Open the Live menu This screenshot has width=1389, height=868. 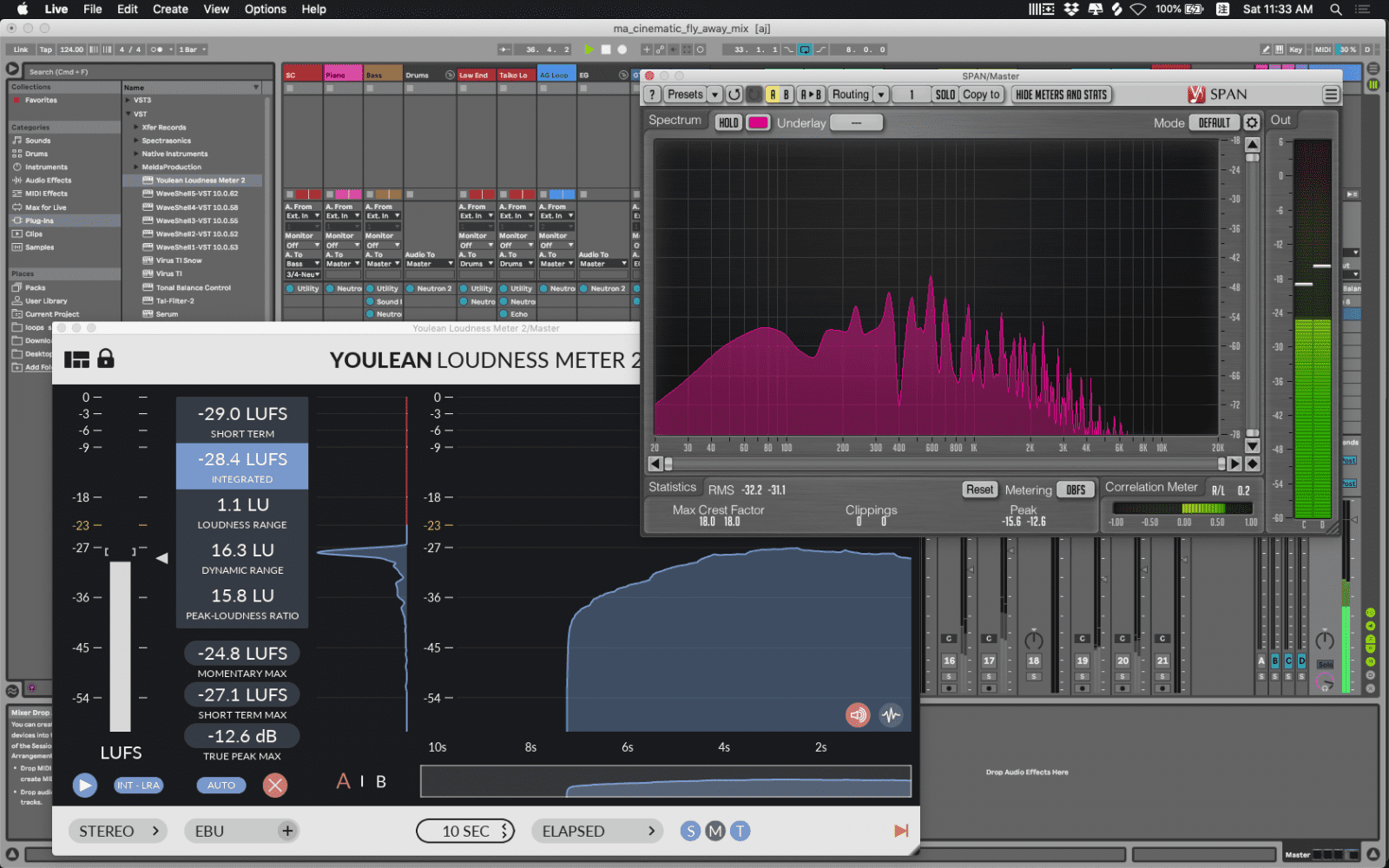pyautogui.click(x=56, y=10)
